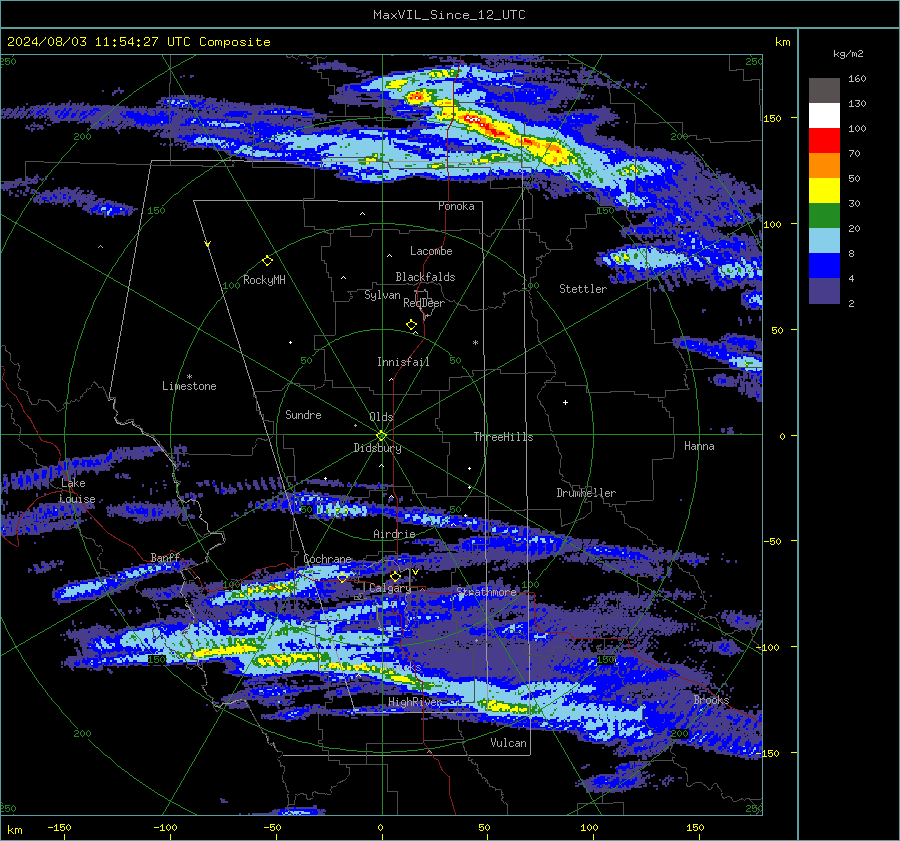900x841 pixels.
Task: Select the 2024/08/03 11:54:27 UTC Composite timestamp
Action: tap(139, 42)
